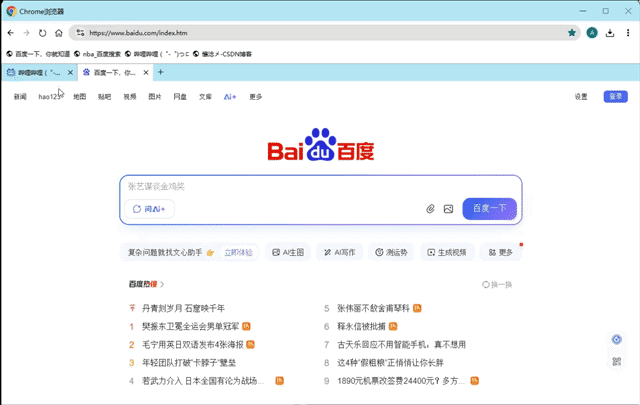Open the 百度一下 bookmark in bookmarks bar
Image resolution: width=640 pixels, height=405 pixels.
(38, 54)
